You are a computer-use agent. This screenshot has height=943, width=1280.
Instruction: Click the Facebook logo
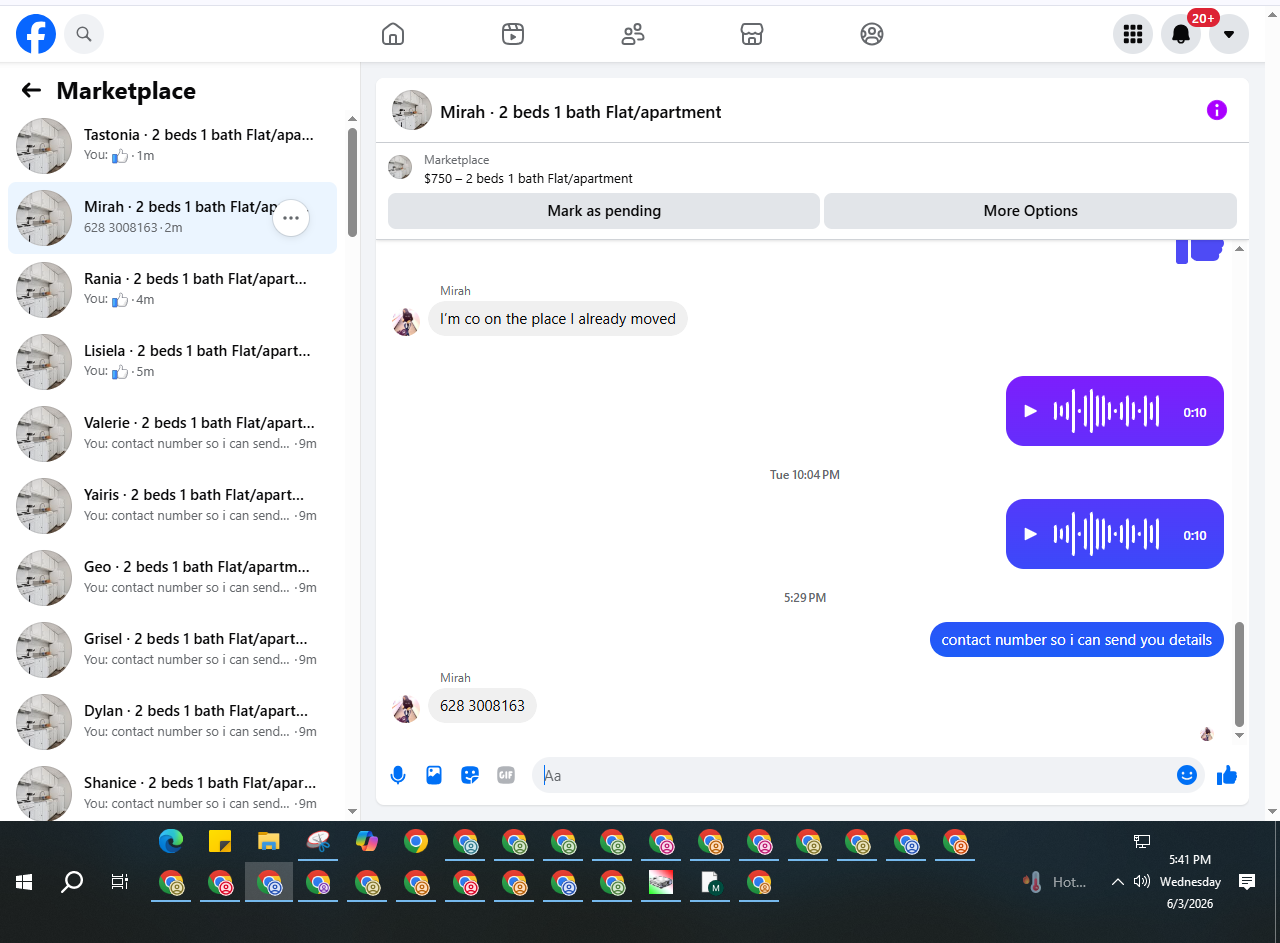(x=36, y=34)
